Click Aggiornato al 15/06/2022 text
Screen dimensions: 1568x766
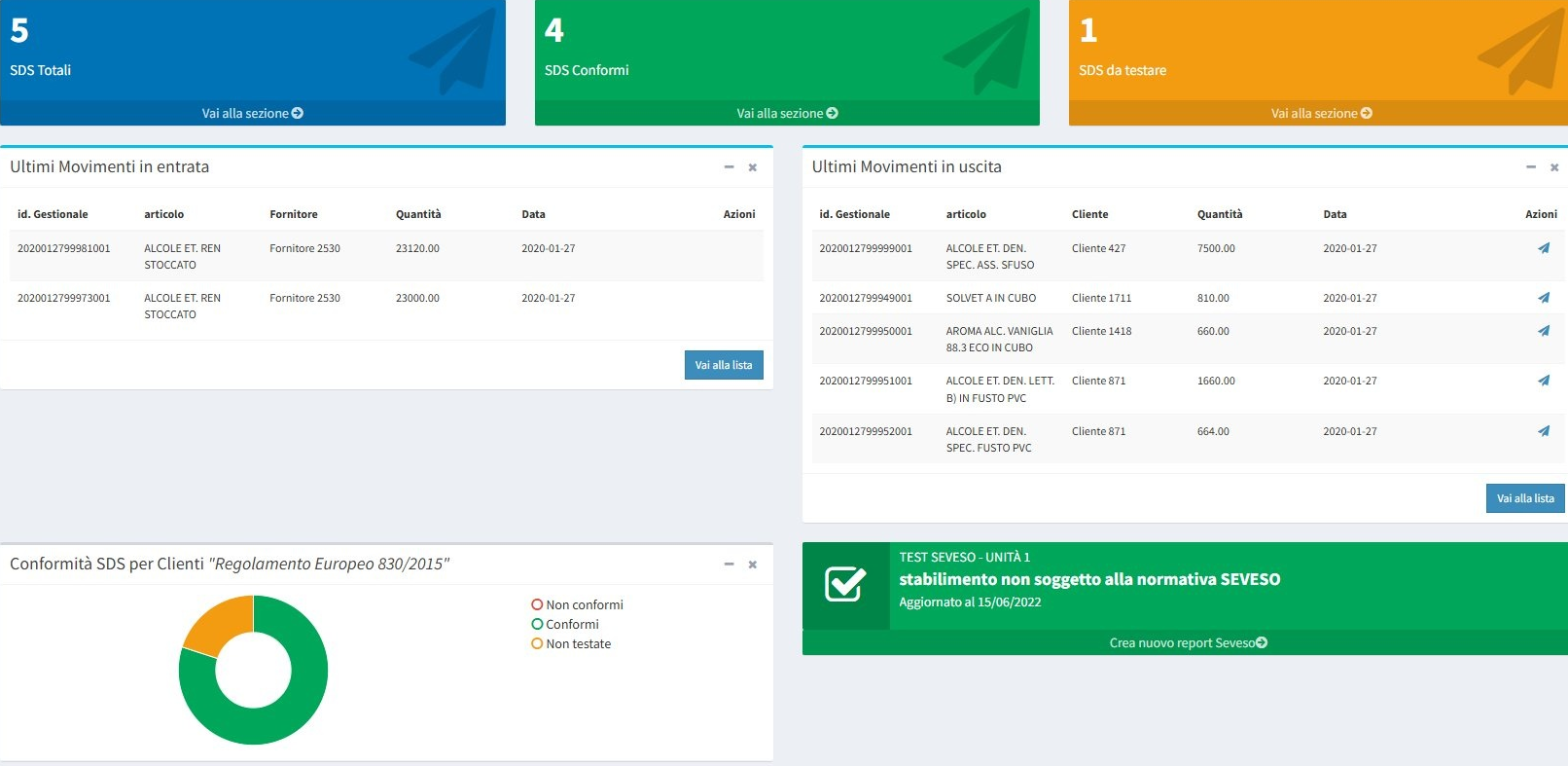970,602
